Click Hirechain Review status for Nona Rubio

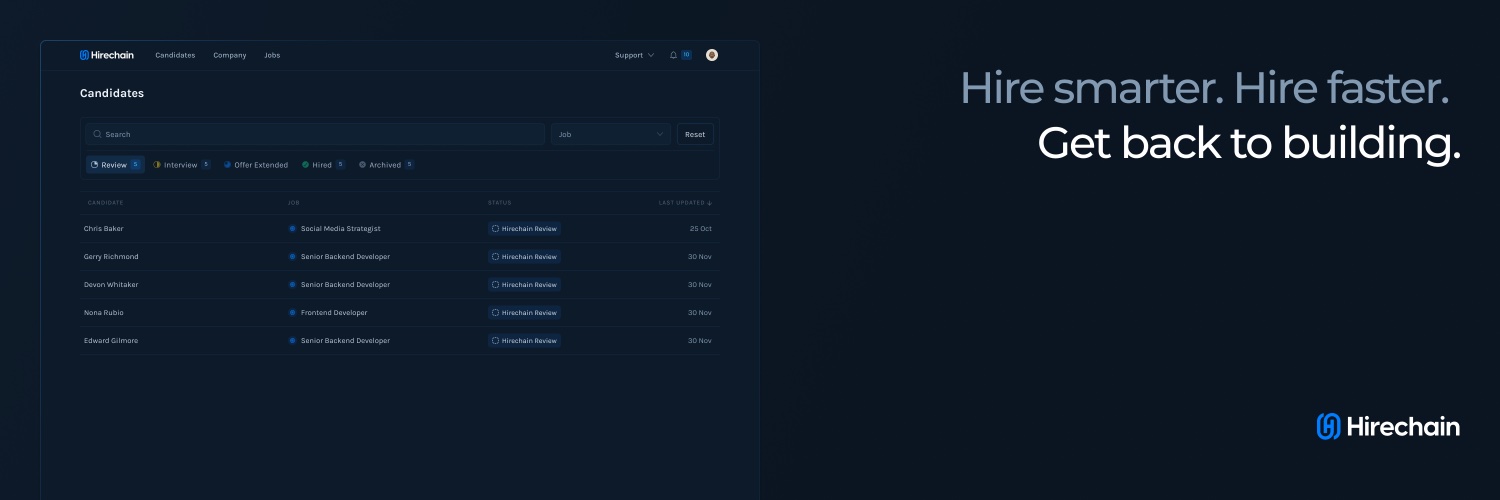point(525,313)
